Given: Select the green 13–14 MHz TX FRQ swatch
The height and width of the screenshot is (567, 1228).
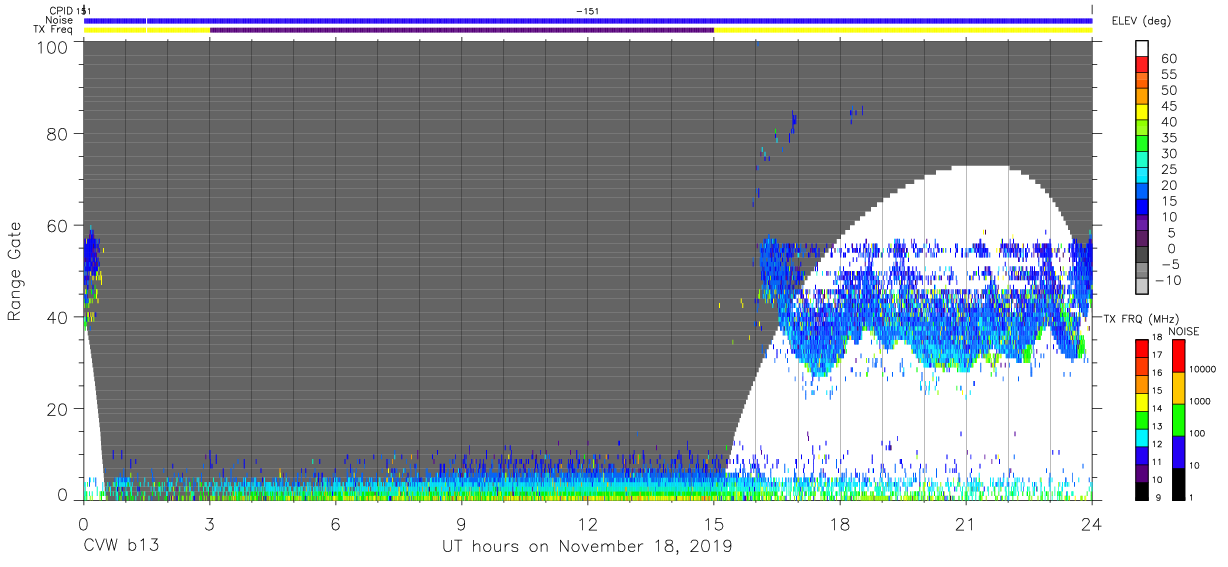Looking at the screenshot, I should [1143, 418].
